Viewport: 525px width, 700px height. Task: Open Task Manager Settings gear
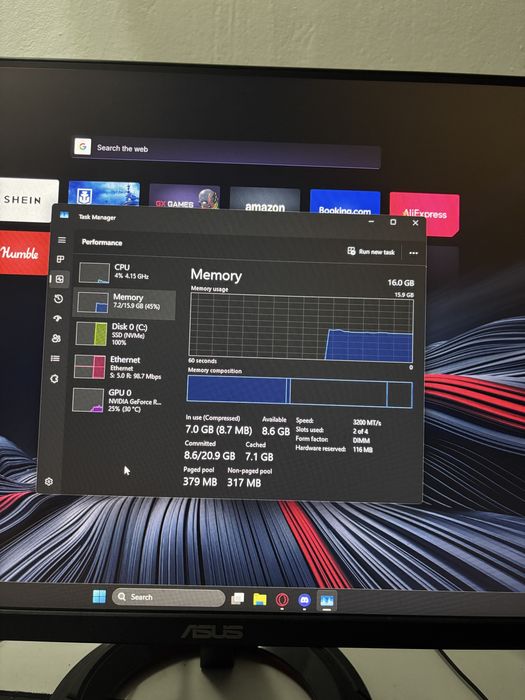(49, 481)
